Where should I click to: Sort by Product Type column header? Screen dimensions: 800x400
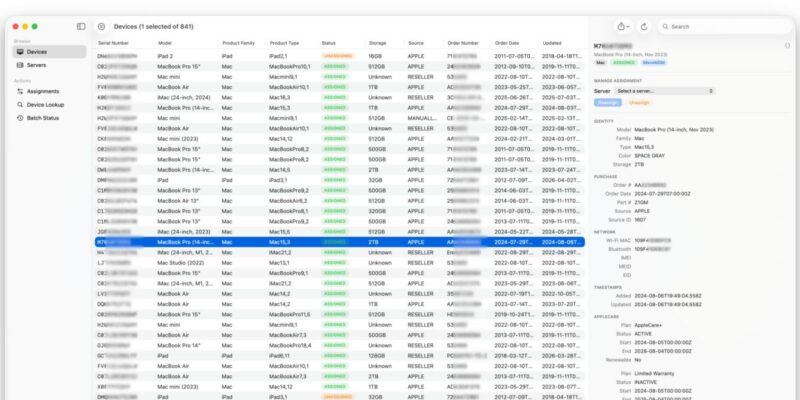click(x=284, y=43)
